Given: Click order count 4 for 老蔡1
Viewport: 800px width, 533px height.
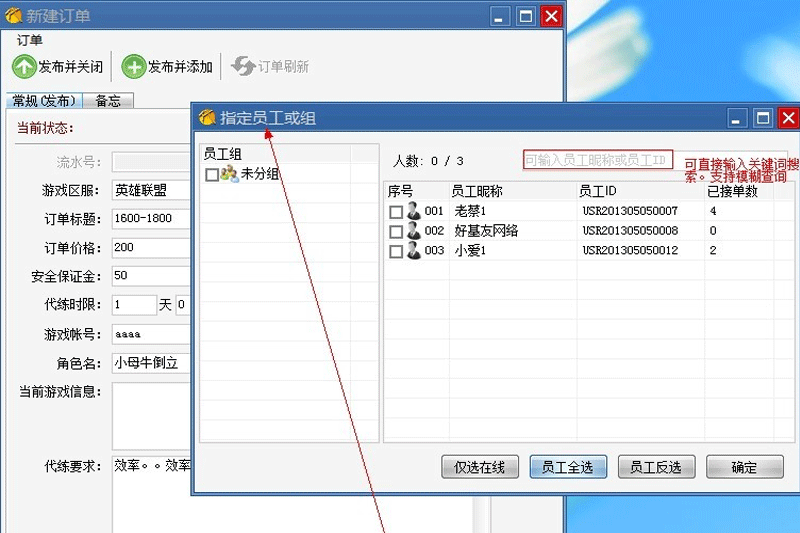Looking at the screenshot, I should tap(713, 211).
